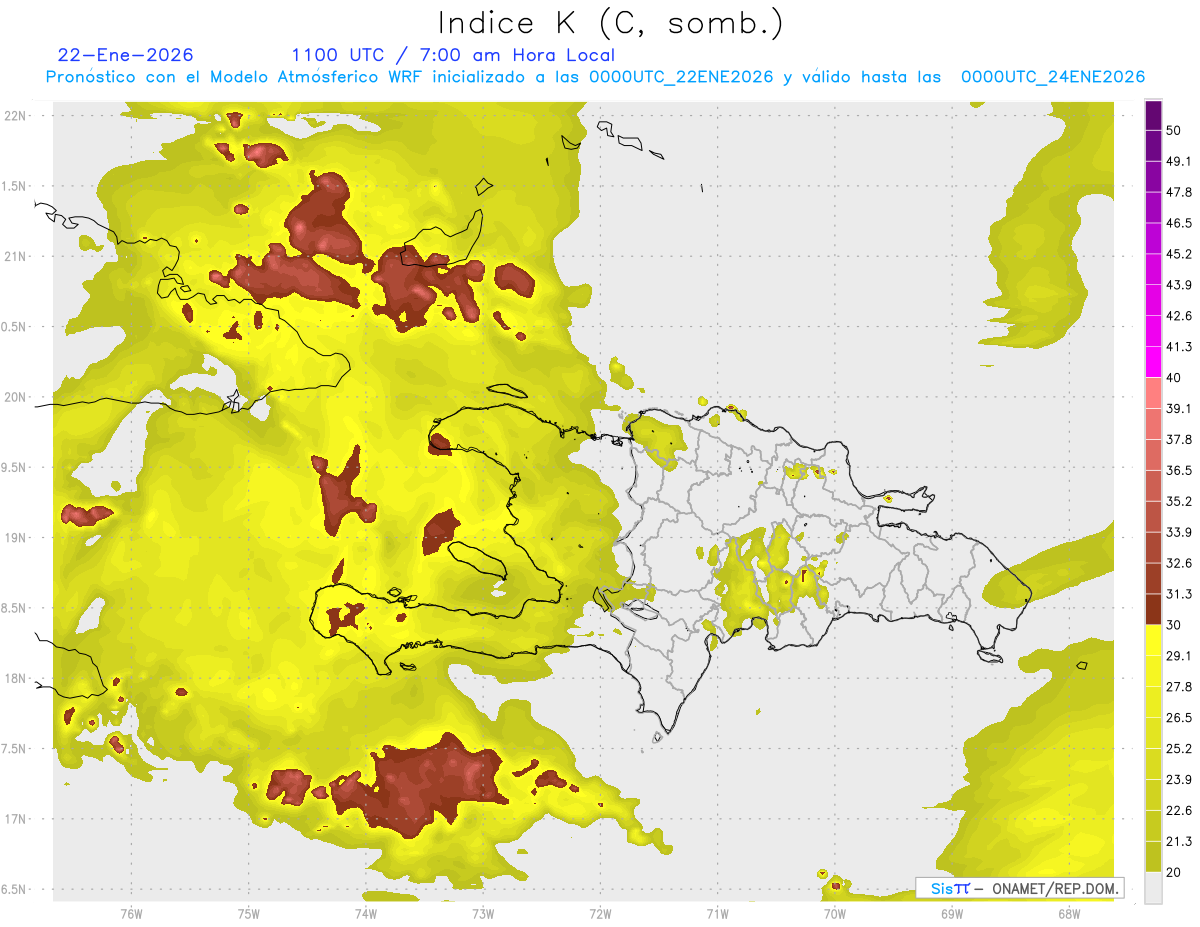Click the '37.8' scale value
The image size is (1200, 927).
(1179, 440)
